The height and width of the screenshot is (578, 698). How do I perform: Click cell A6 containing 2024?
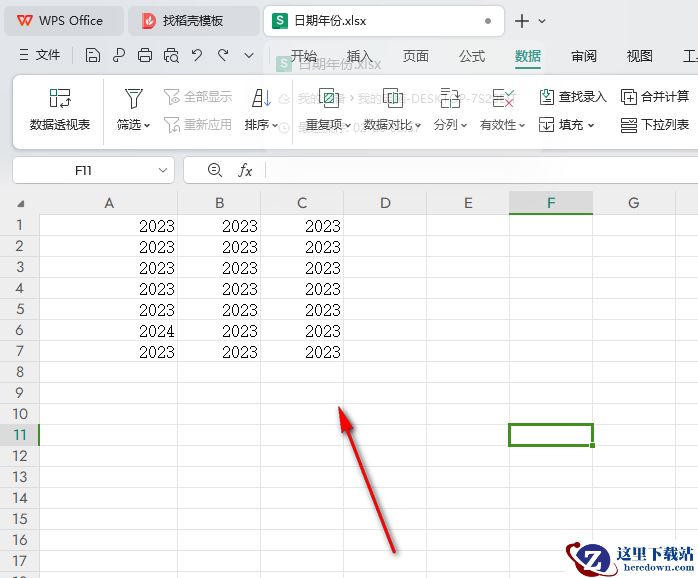[109, 330]
